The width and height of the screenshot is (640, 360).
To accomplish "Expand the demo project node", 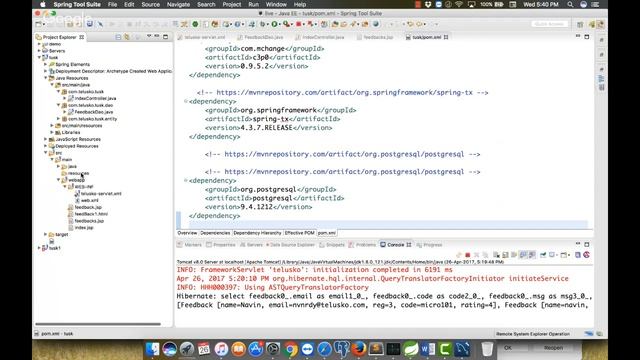I will pos(40,44).
